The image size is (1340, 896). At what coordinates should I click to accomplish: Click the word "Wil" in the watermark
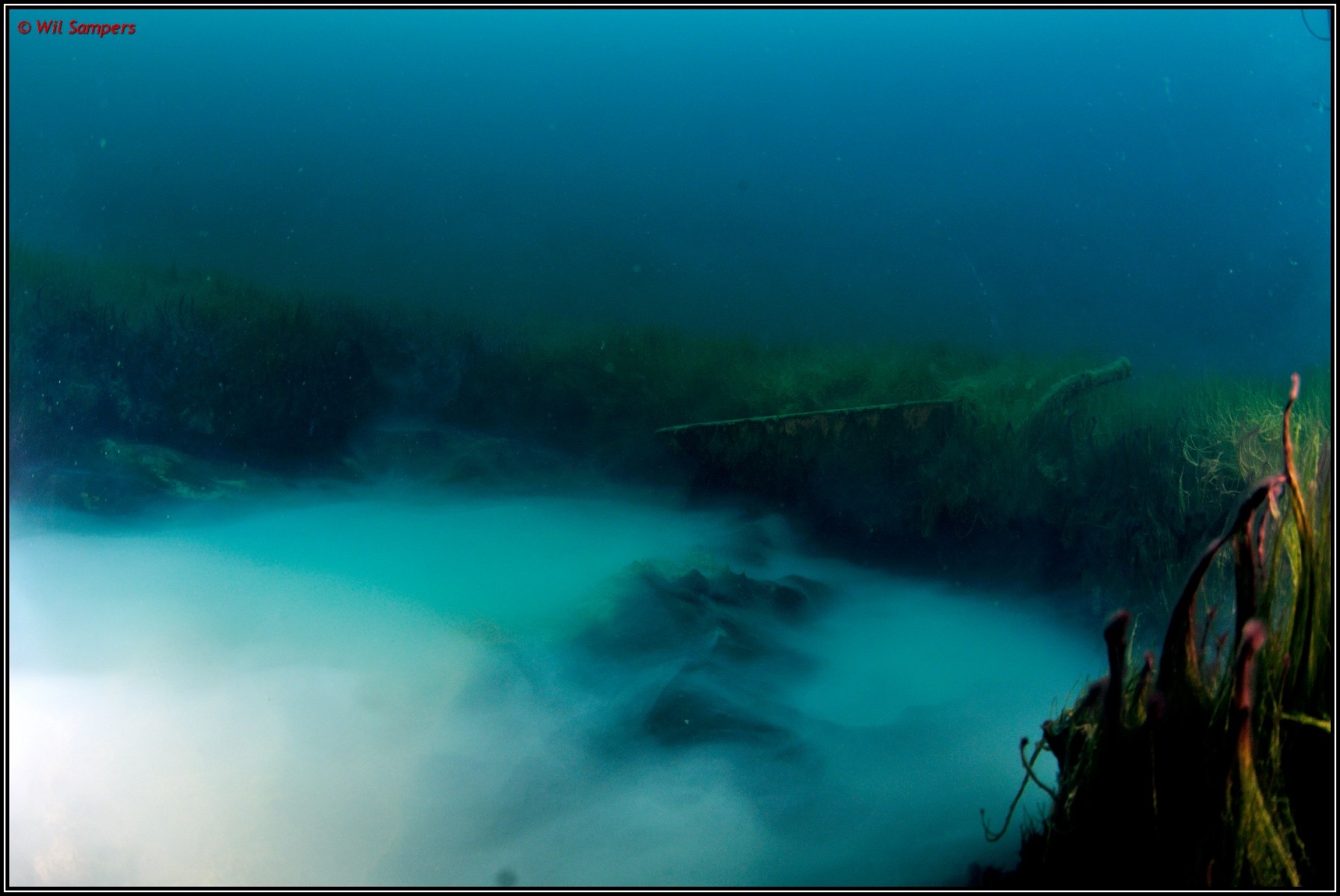pyautogui.click(x=51, y=28)
